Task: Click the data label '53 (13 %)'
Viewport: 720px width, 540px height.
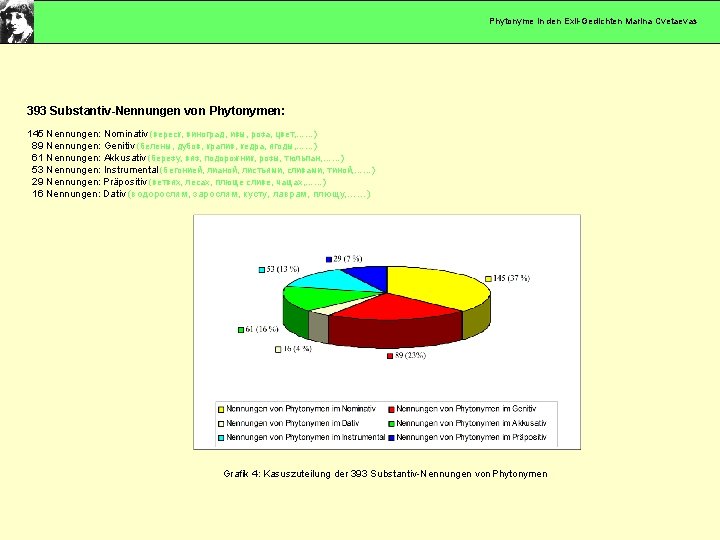Action: pyautogui.click(x=282, y=269)
